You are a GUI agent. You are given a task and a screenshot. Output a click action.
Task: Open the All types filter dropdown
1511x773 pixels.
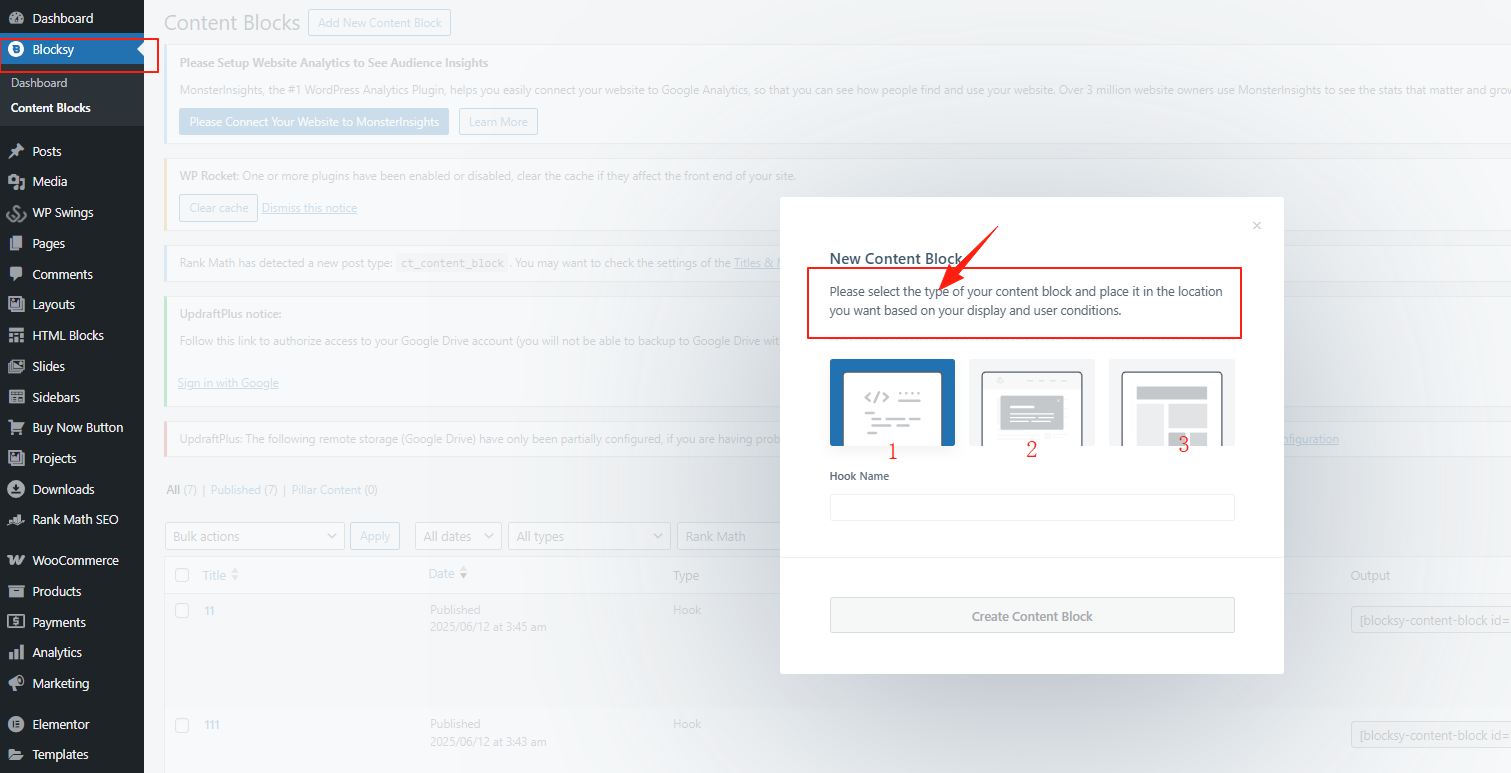[x=589, y=536]
